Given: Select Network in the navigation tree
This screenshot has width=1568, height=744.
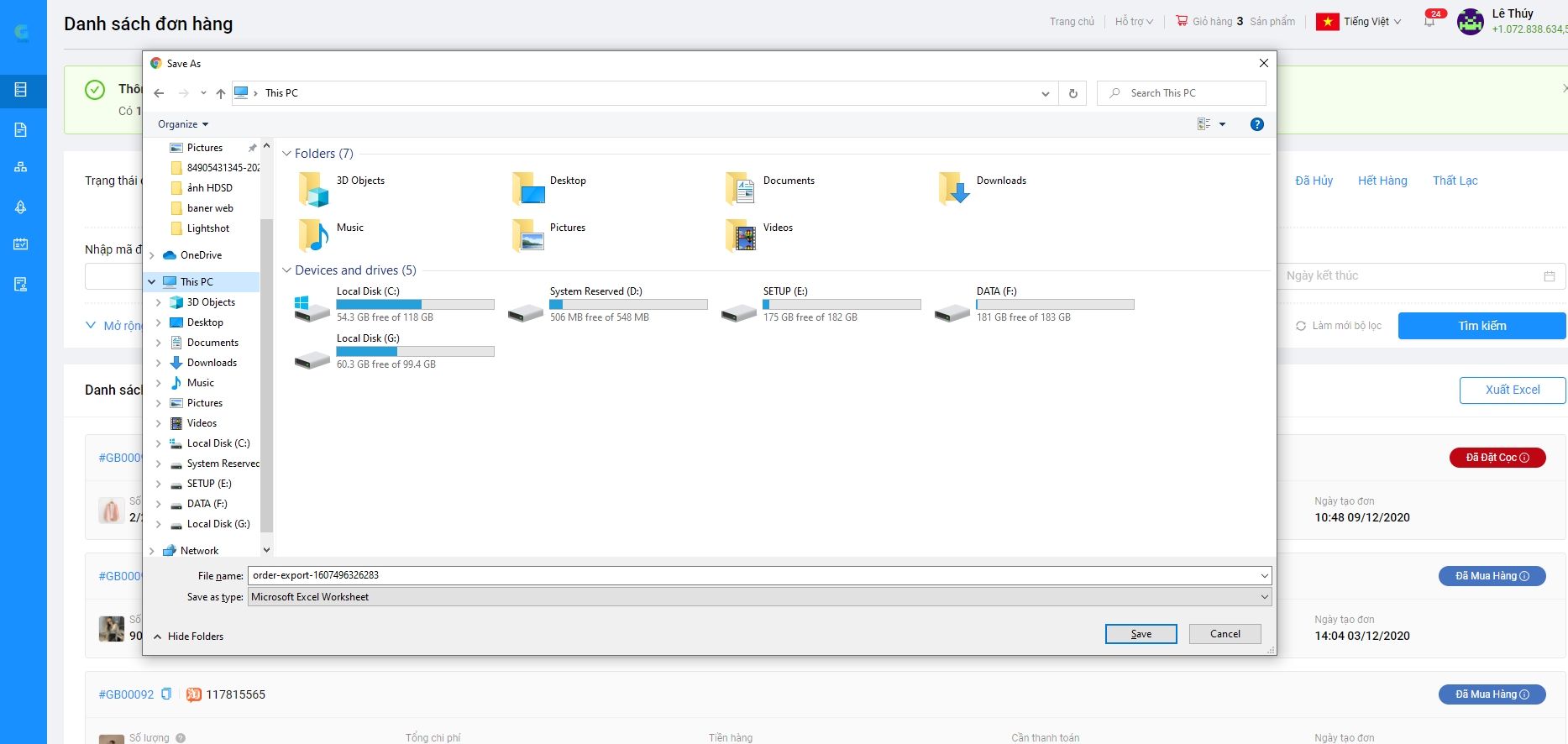Looking at the screenshot, I should click(199, 551).
